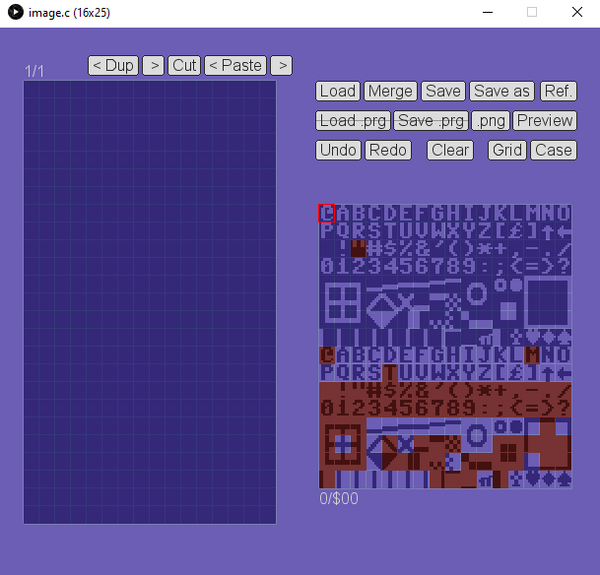This screenshot has height=575, width=600.
Task: Select the up arrow glyph in the second palette row
Action: (x=548, y=231)
